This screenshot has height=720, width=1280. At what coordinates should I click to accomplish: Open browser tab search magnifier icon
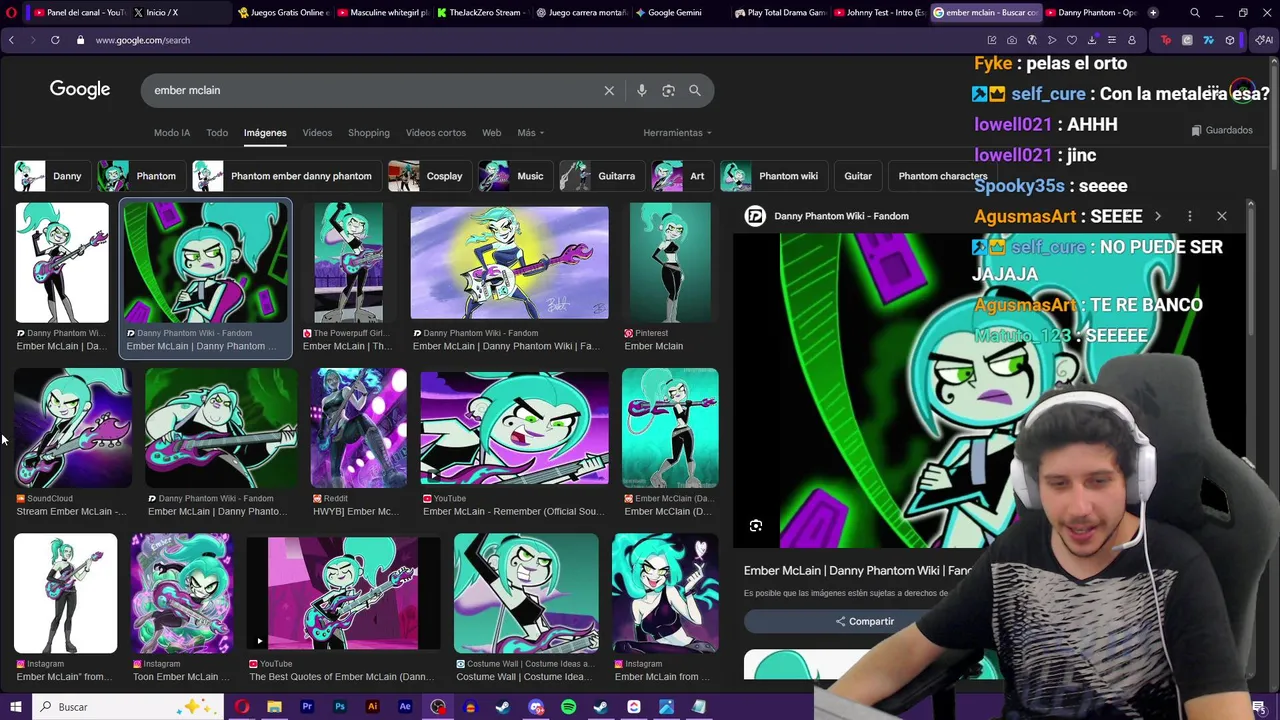coord(1195,13)
